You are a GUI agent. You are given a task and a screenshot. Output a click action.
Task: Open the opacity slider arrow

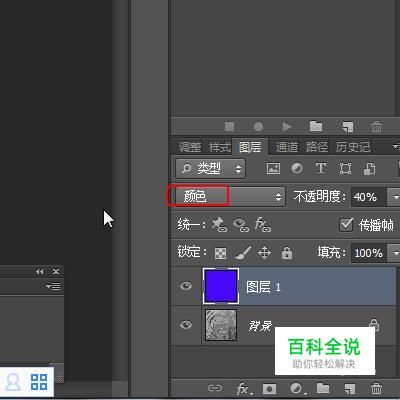click(x=394, y=197)
